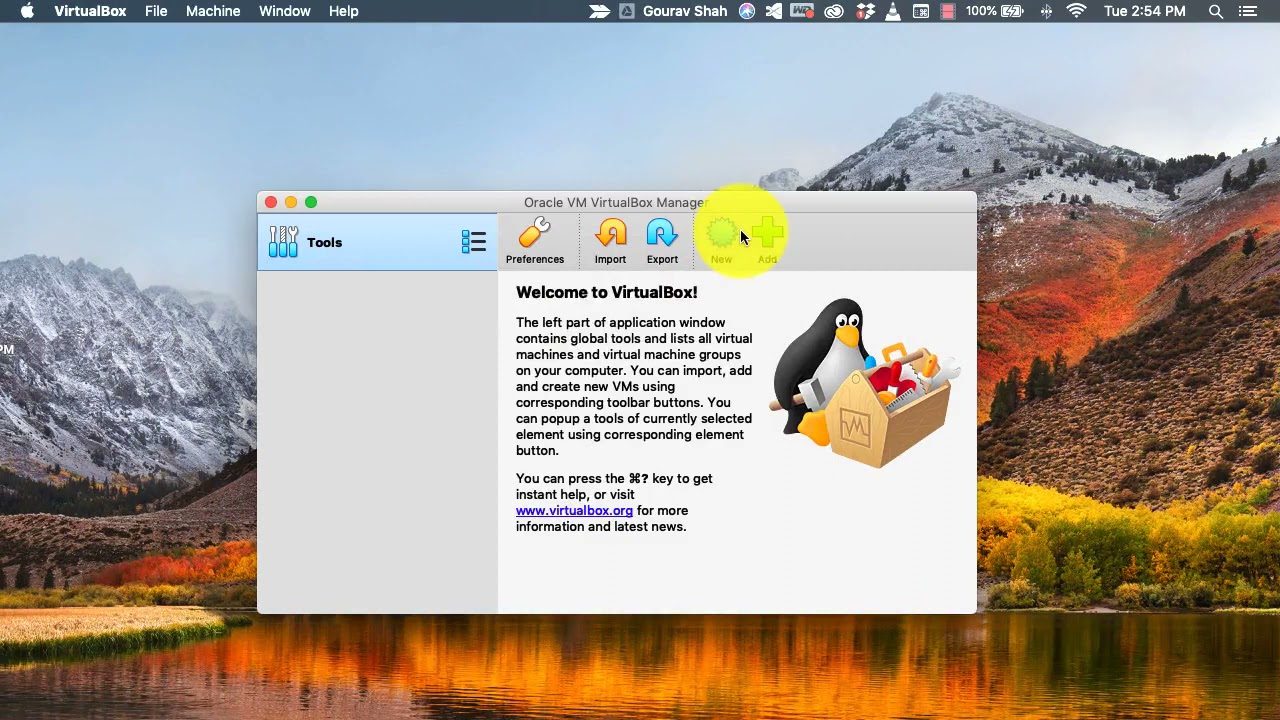Click the WD drive menu bar icon

click(x=802, y=11)
